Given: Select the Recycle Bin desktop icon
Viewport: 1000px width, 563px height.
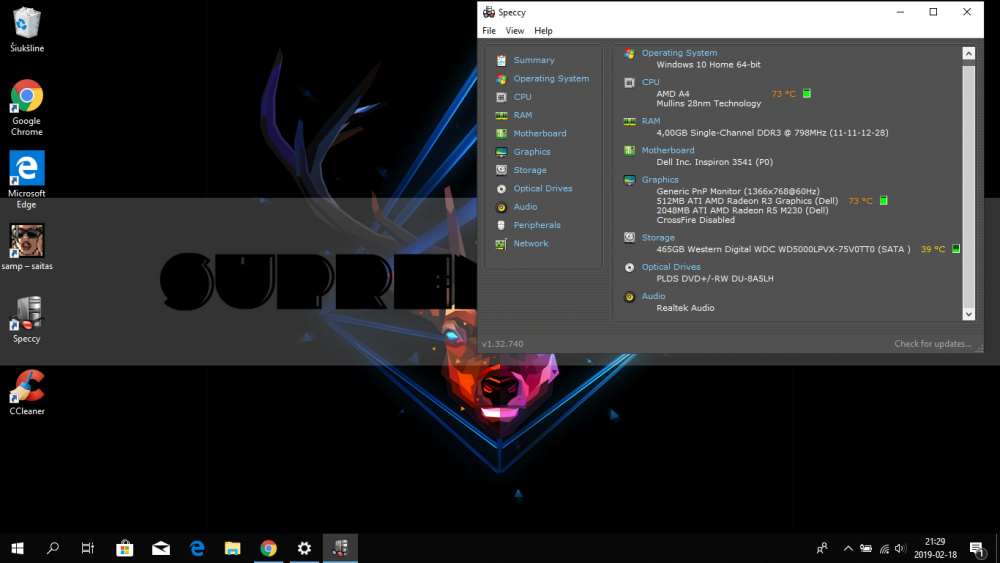Looking at the screenshot, I should [x=27, y=29].
